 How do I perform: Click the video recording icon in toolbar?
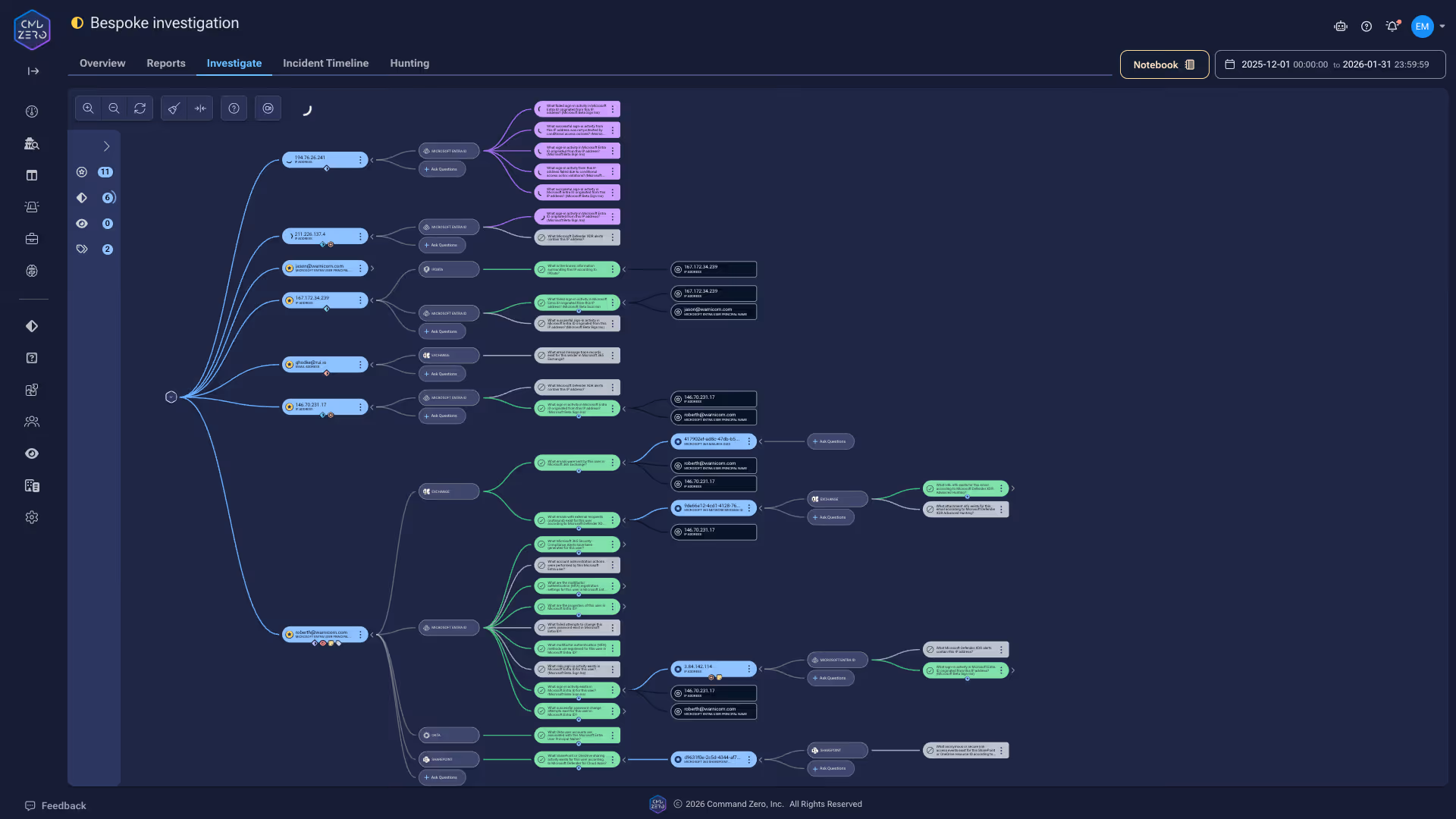268,108
